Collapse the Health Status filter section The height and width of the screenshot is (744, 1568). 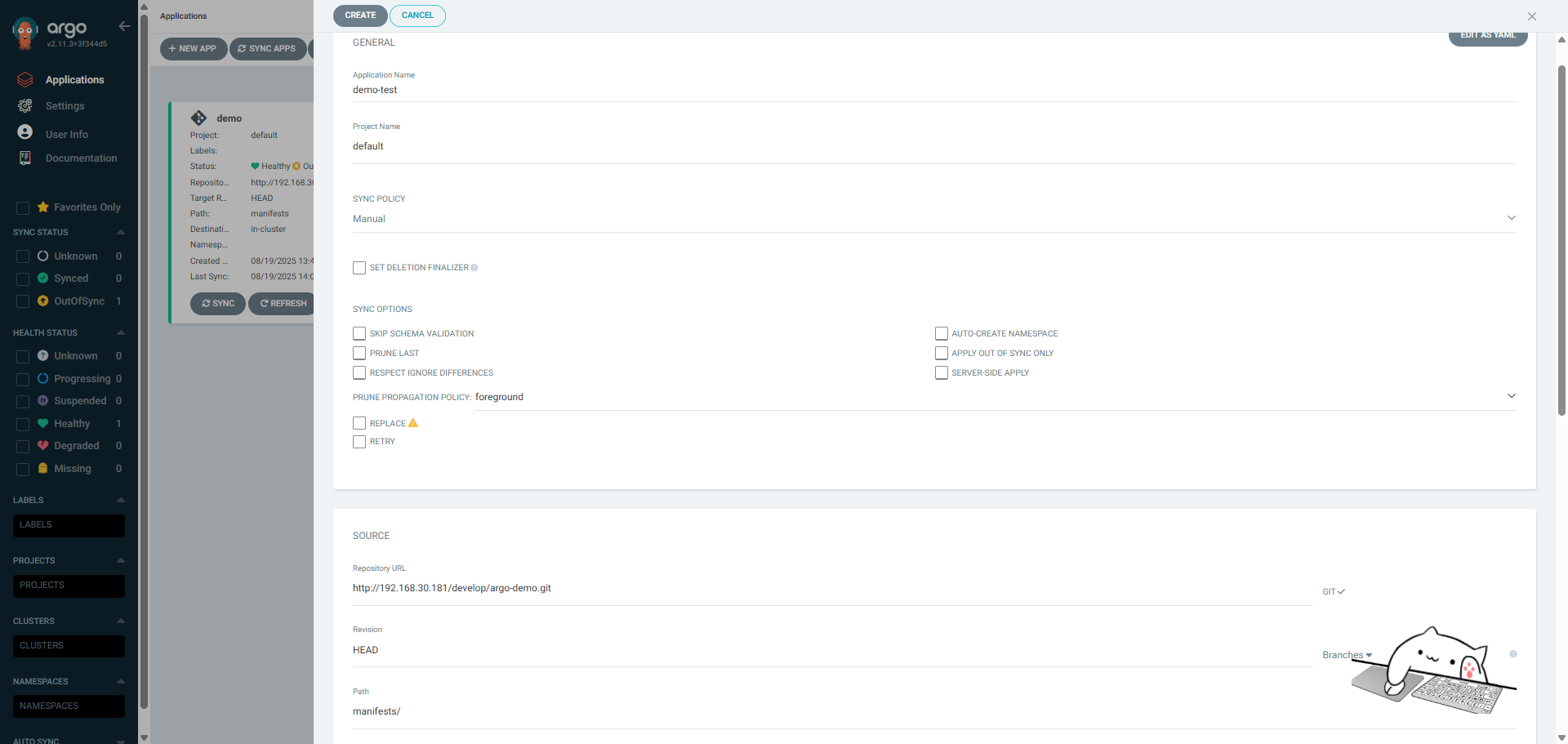pos(121,332)
